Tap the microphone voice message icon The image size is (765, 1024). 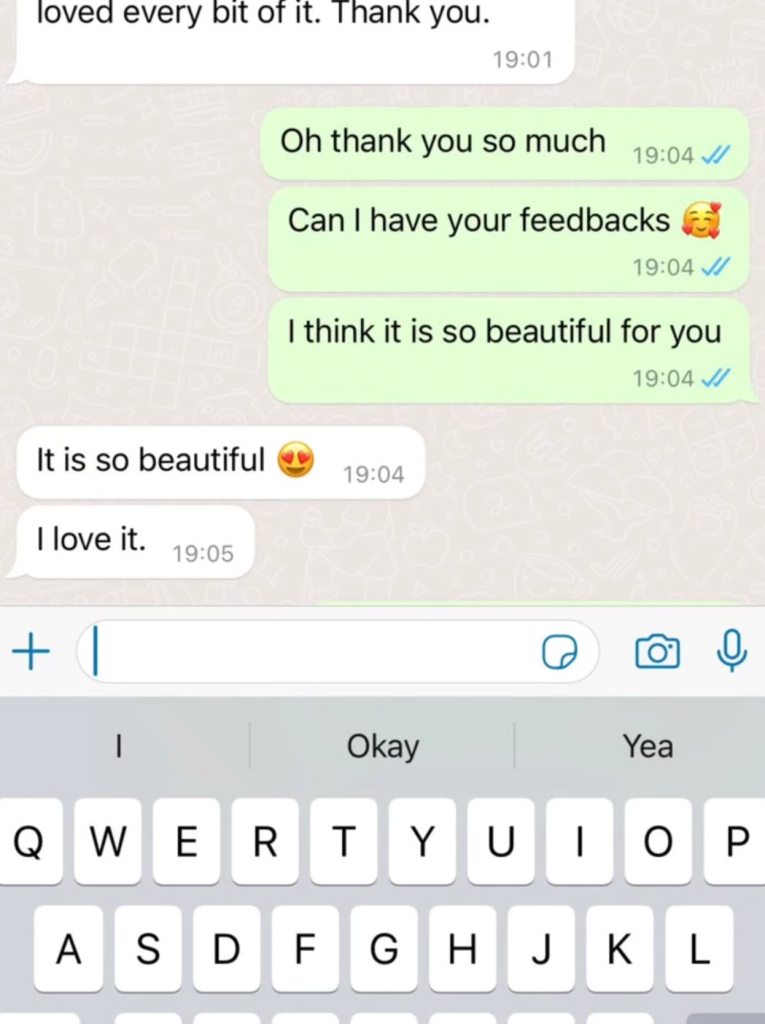[x=732, y=650]
